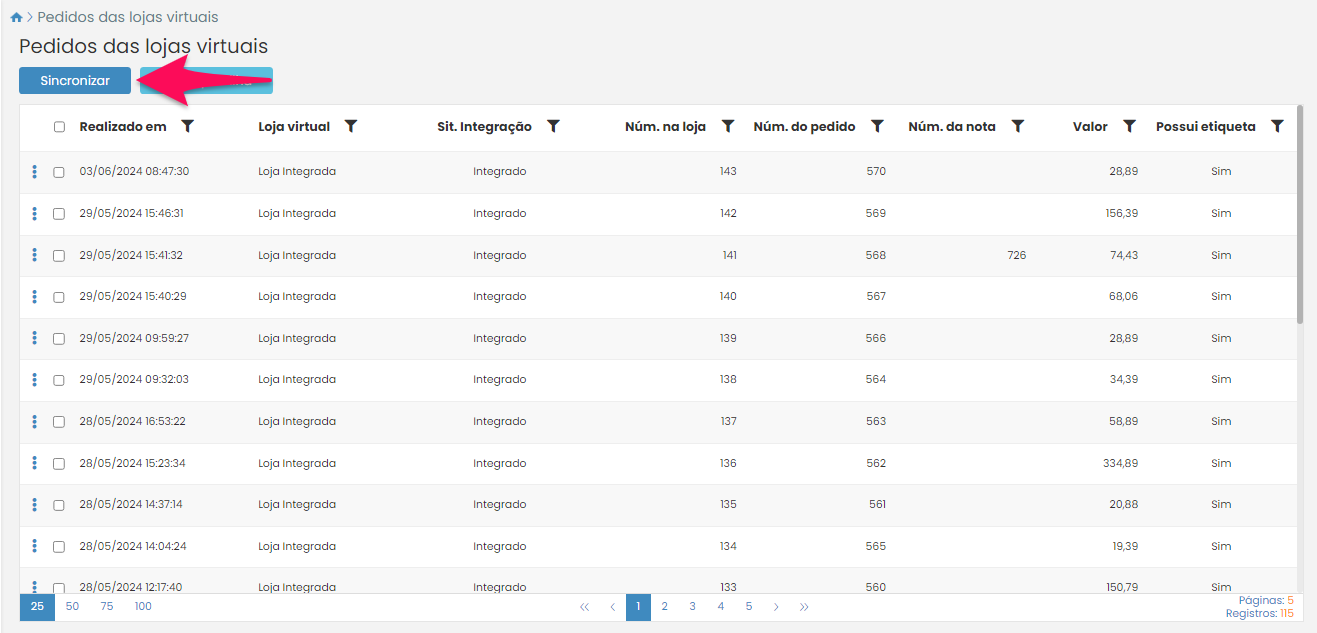Toggle the select-all checkbox in header
Viewport: 1317px width, 633px height.
(59, 127)
